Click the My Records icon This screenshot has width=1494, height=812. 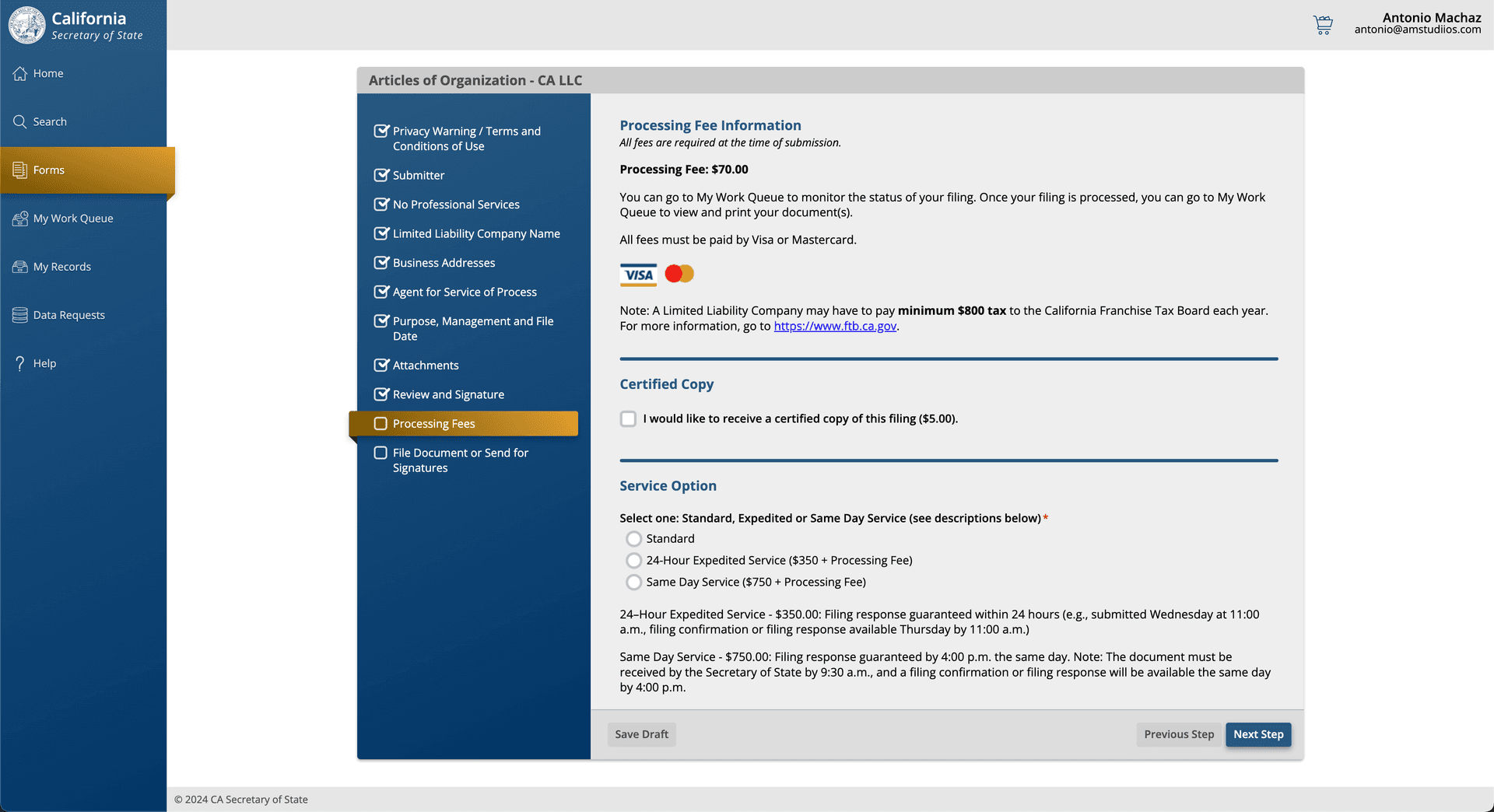coord(19,266)
